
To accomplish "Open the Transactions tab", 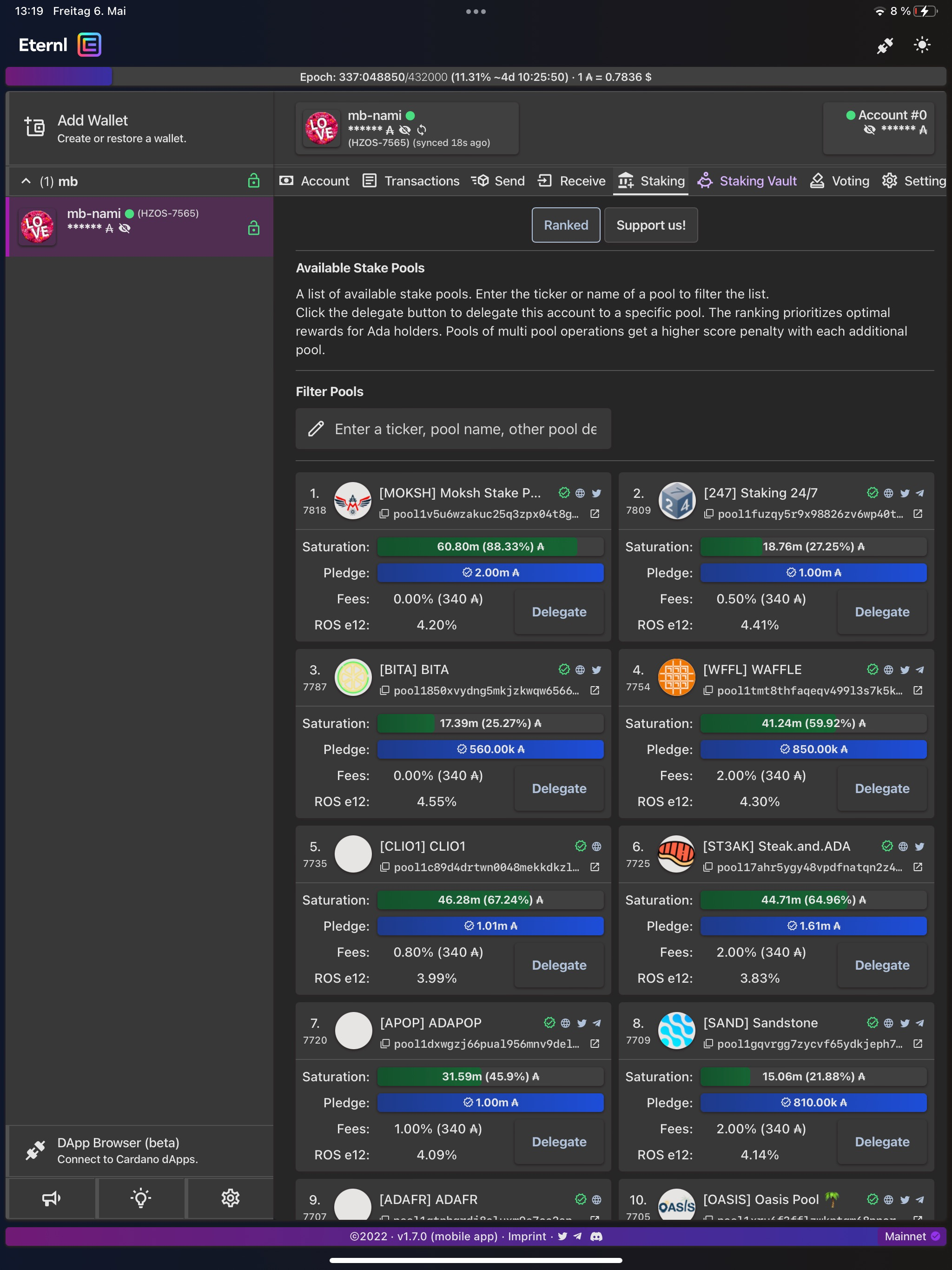I will point(411,181).
